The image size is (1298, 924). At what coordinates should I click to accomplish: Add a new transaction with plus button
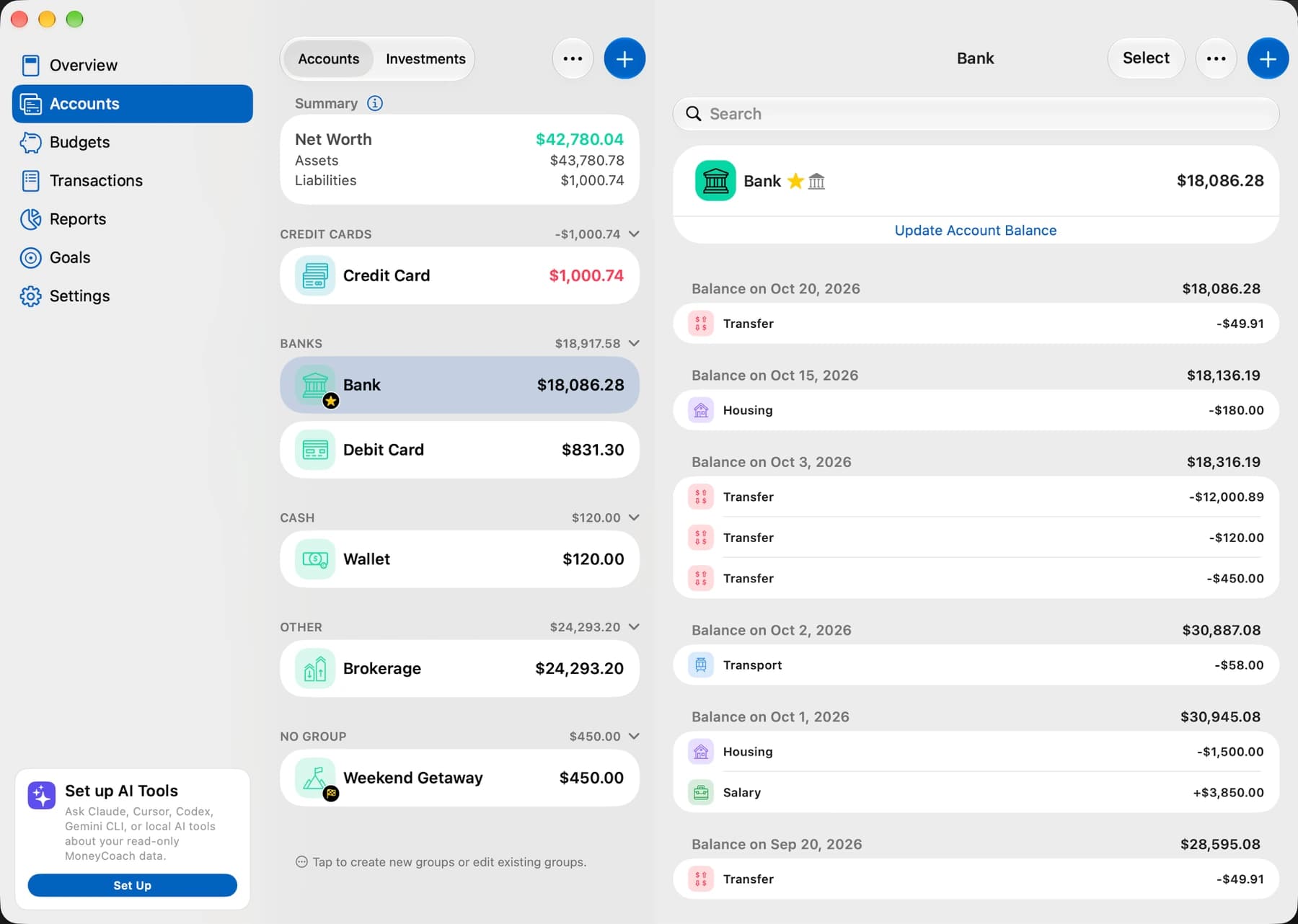[x=1268, y=58]
